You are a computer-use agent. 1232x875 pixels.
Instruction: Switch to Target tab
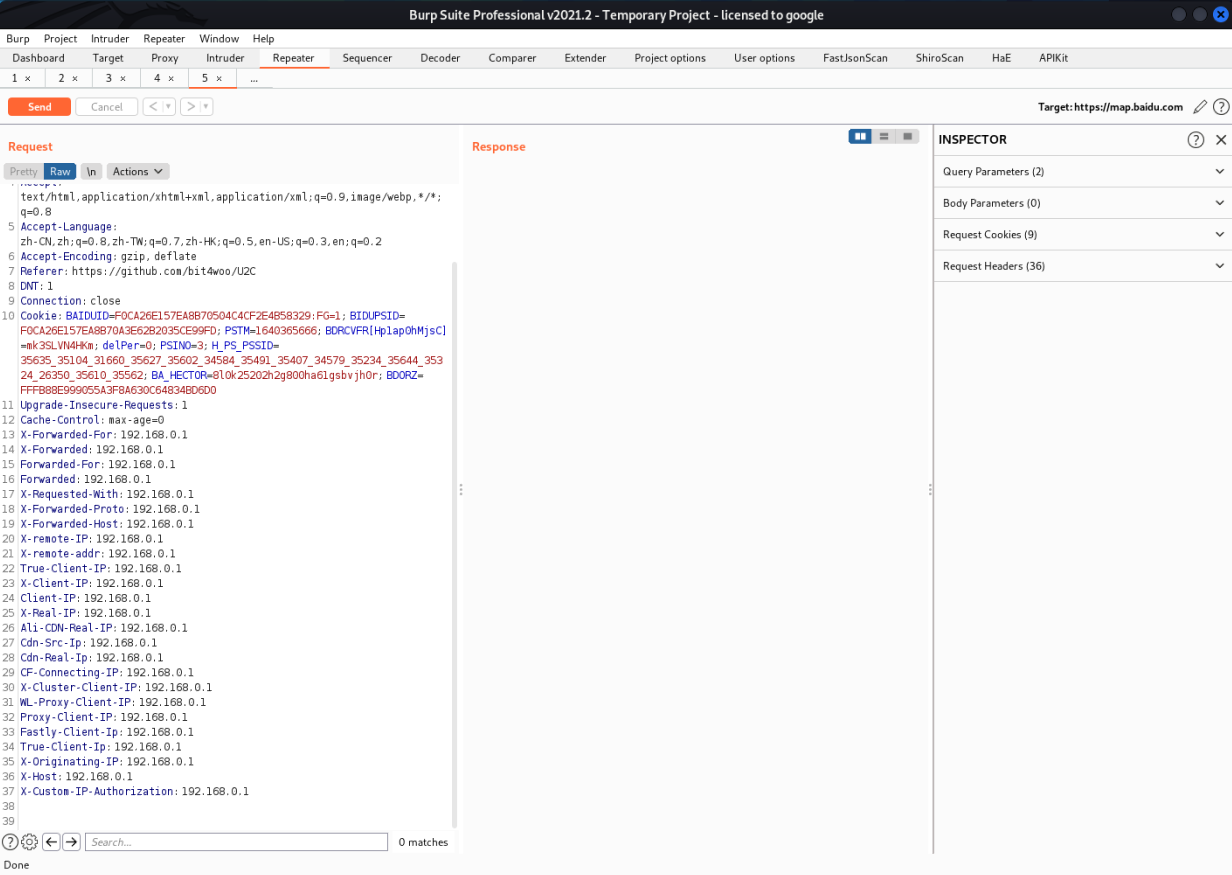[x=108, y=58]
